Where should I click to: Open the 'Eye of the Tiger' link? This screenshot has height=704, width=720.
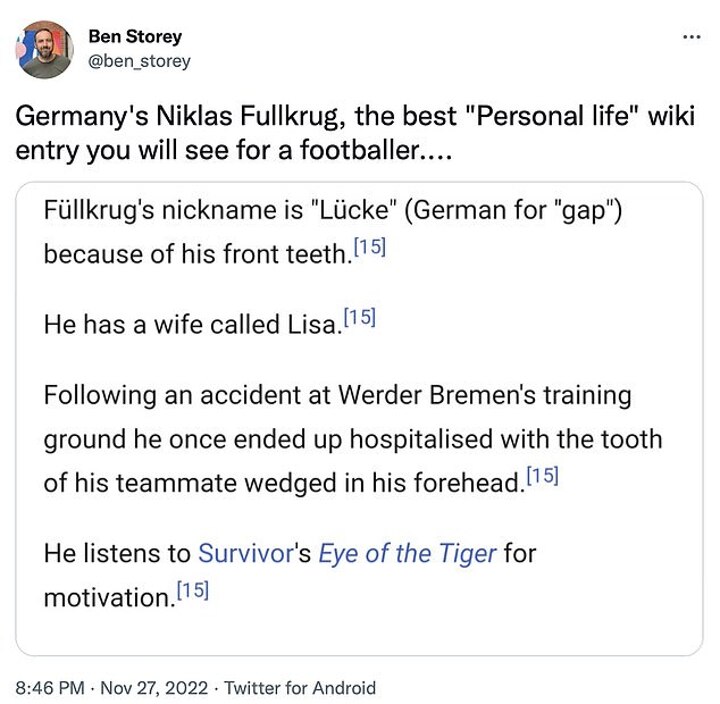(407, 553)
